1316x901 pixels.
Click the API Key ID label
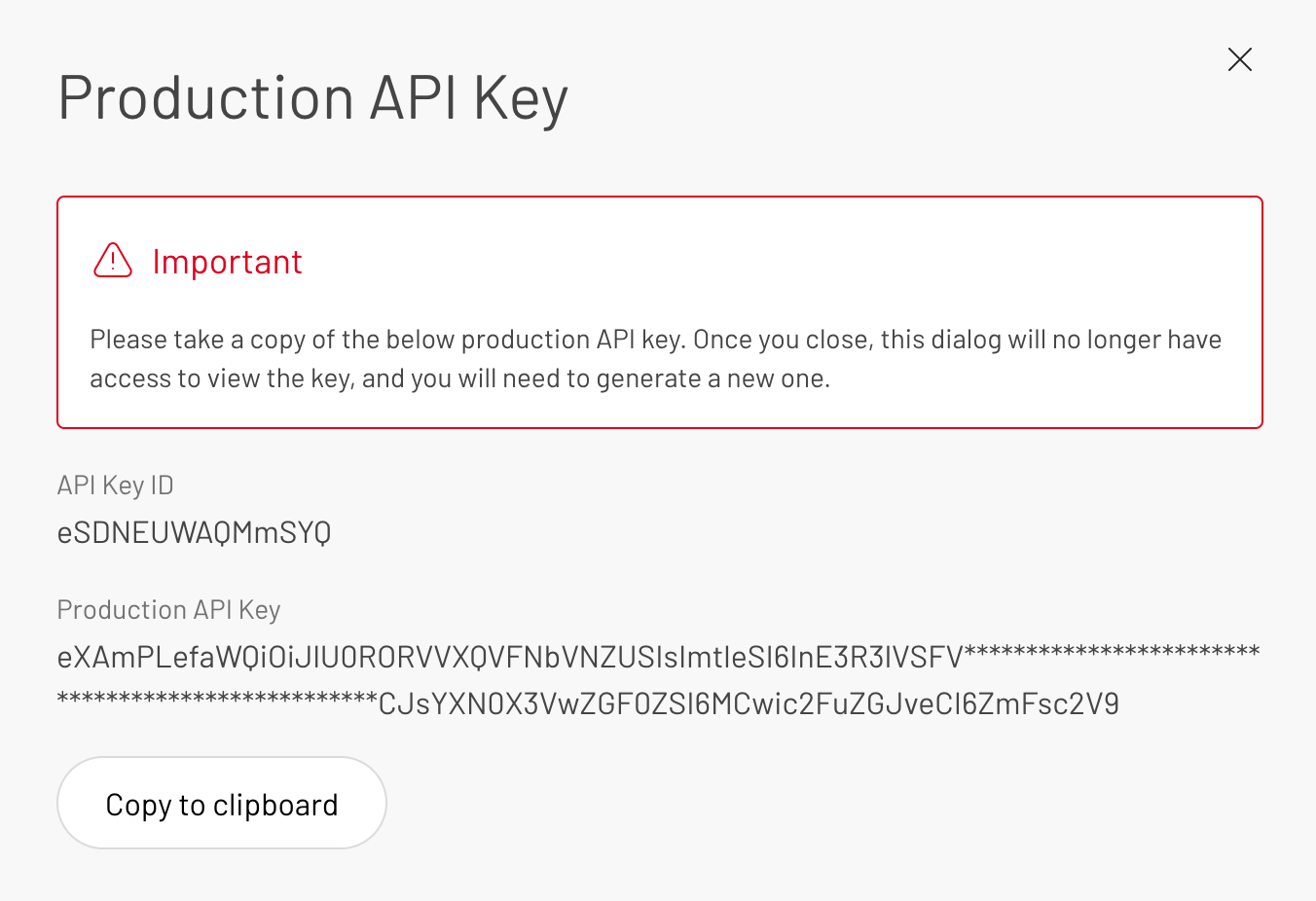(115, 485)
